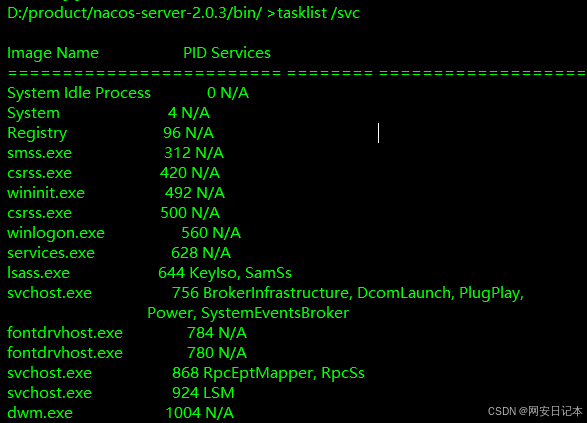Select the dwm.exe process row

(x=121, y=413)
